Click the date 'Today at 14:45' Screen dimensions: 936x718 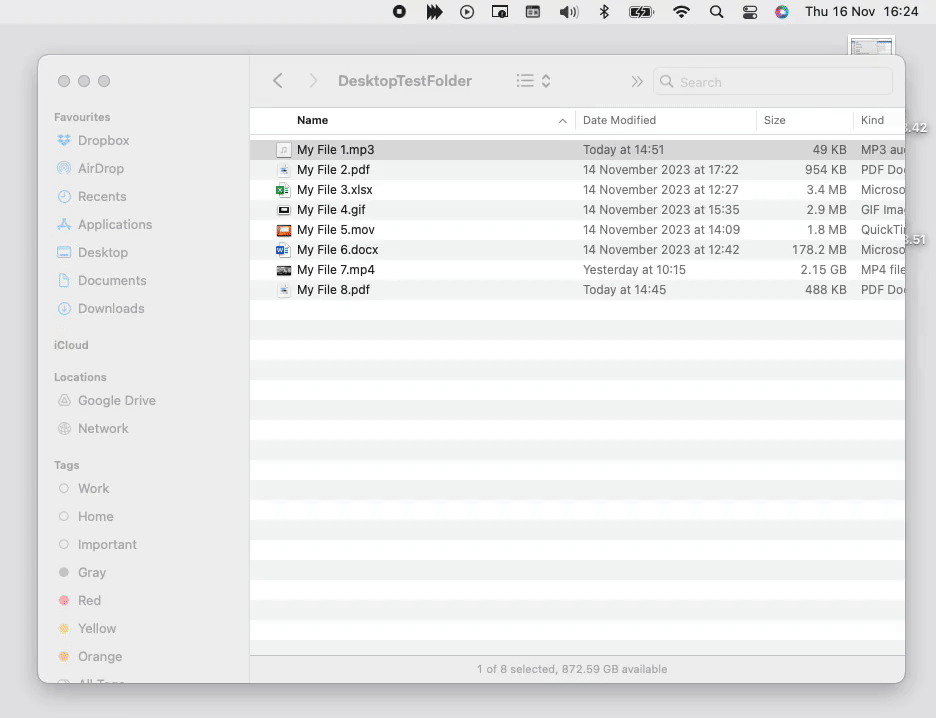(624, 289)
